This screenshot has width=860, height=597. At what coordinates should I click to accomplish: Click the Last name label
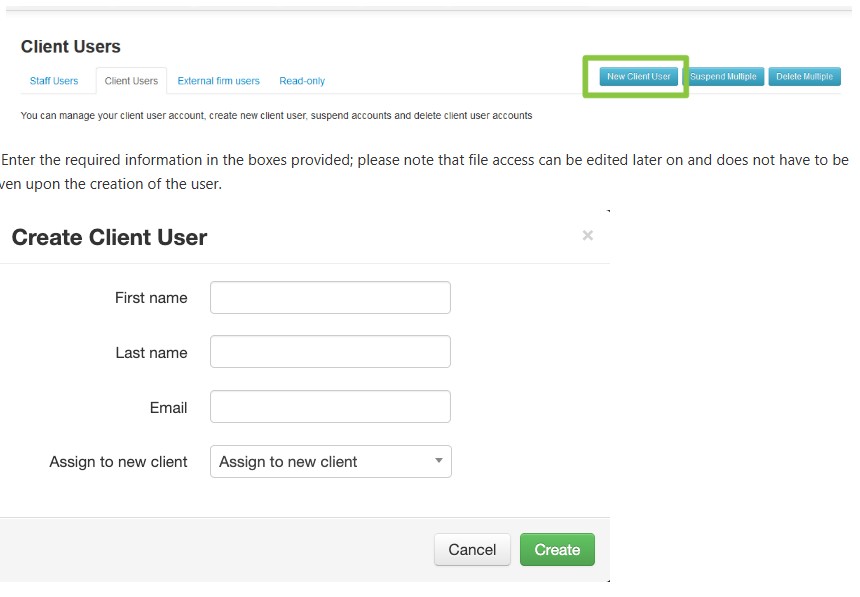click(151, 352)
